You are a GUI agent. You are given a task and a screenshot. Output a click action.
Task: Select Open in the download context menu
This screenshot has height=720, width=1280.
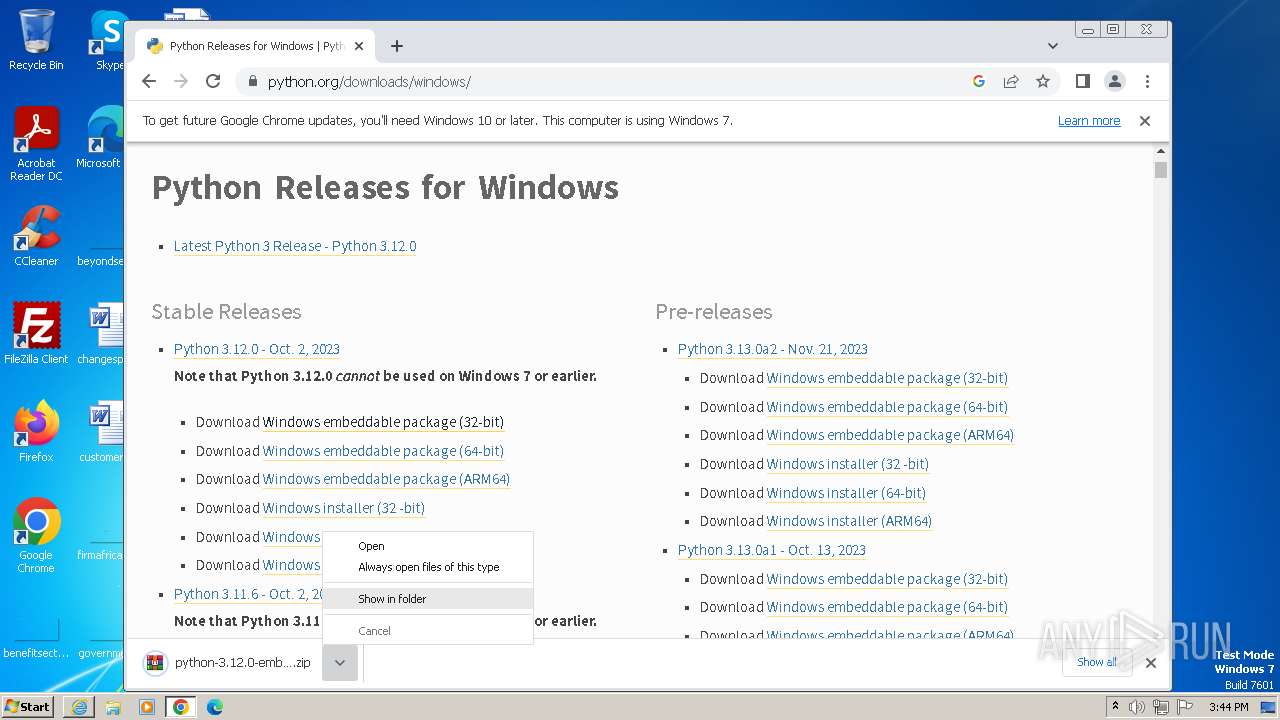point(428,546)
